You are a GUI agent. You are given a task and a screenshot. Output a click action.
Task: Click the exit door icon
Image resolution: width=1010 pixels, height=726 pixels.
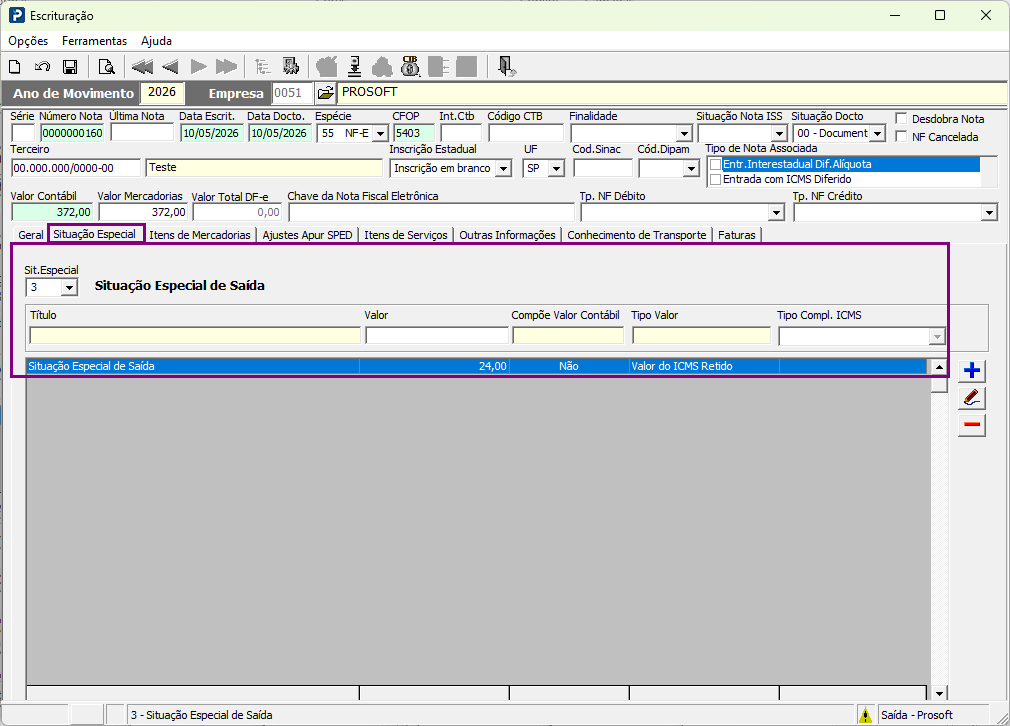pyautogui.click(x=507, y=66)
